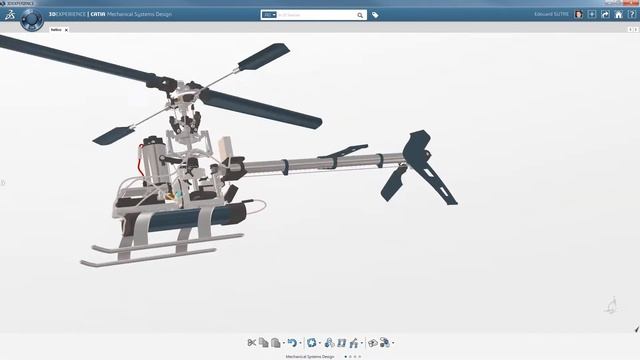
Task: Click the robot axis compass in viewport
Action: [x=611, y=305]
